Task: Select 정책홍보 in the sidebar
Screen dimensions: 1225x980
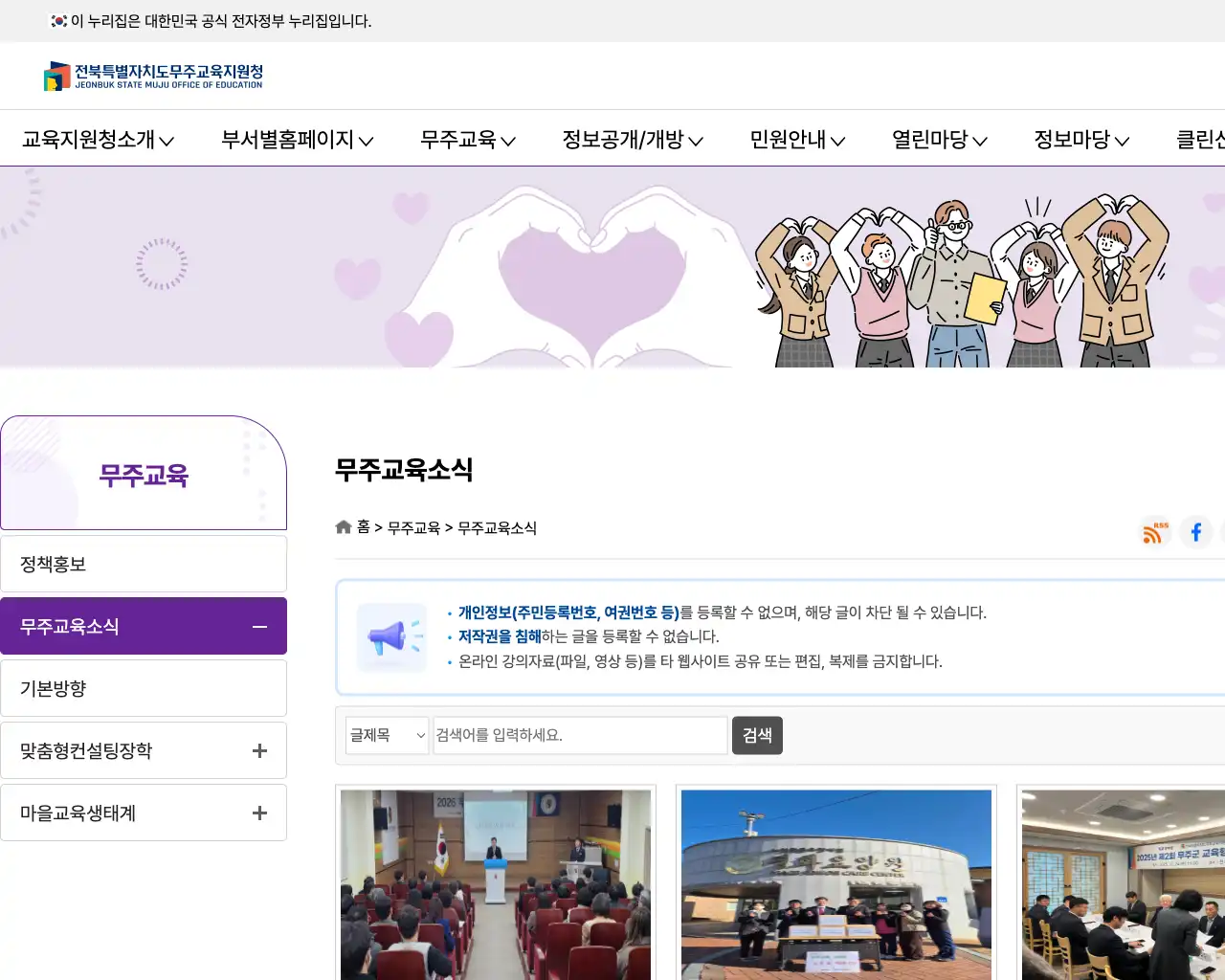Action: 144,564
